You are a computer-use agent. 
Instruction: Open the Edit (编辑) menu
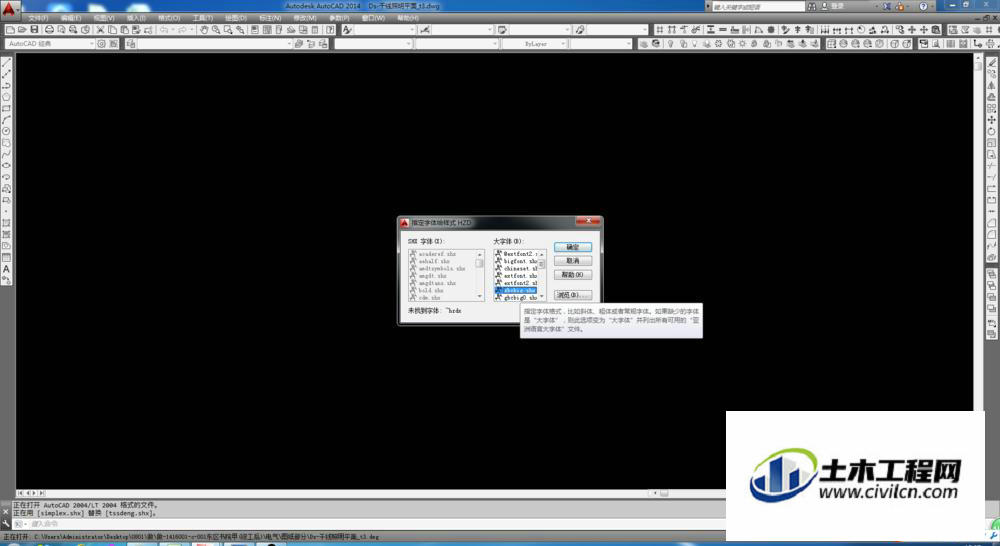click(71, 18)
